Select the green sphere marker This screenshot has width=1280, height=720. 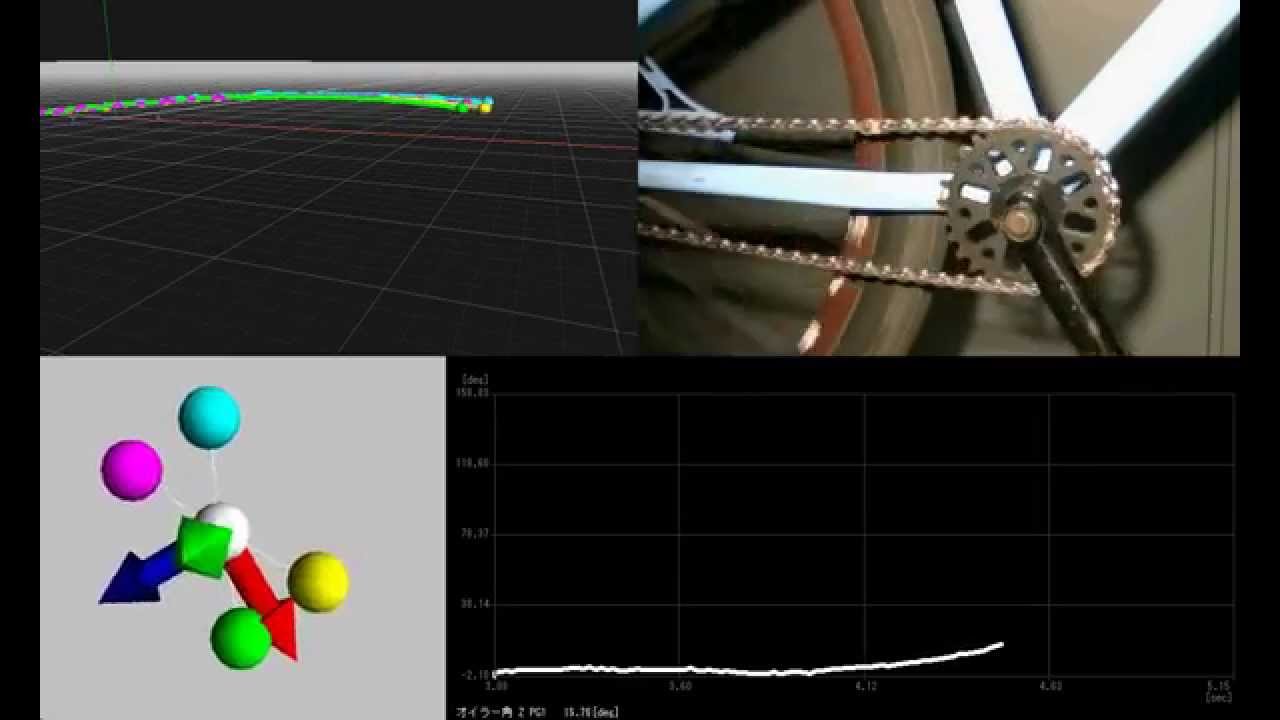(x=241, y=638)
